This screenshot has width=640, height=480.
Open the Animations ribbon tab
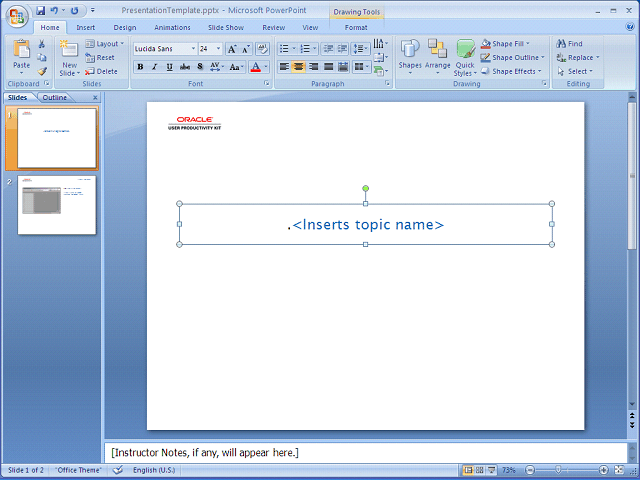coord(172,27)
